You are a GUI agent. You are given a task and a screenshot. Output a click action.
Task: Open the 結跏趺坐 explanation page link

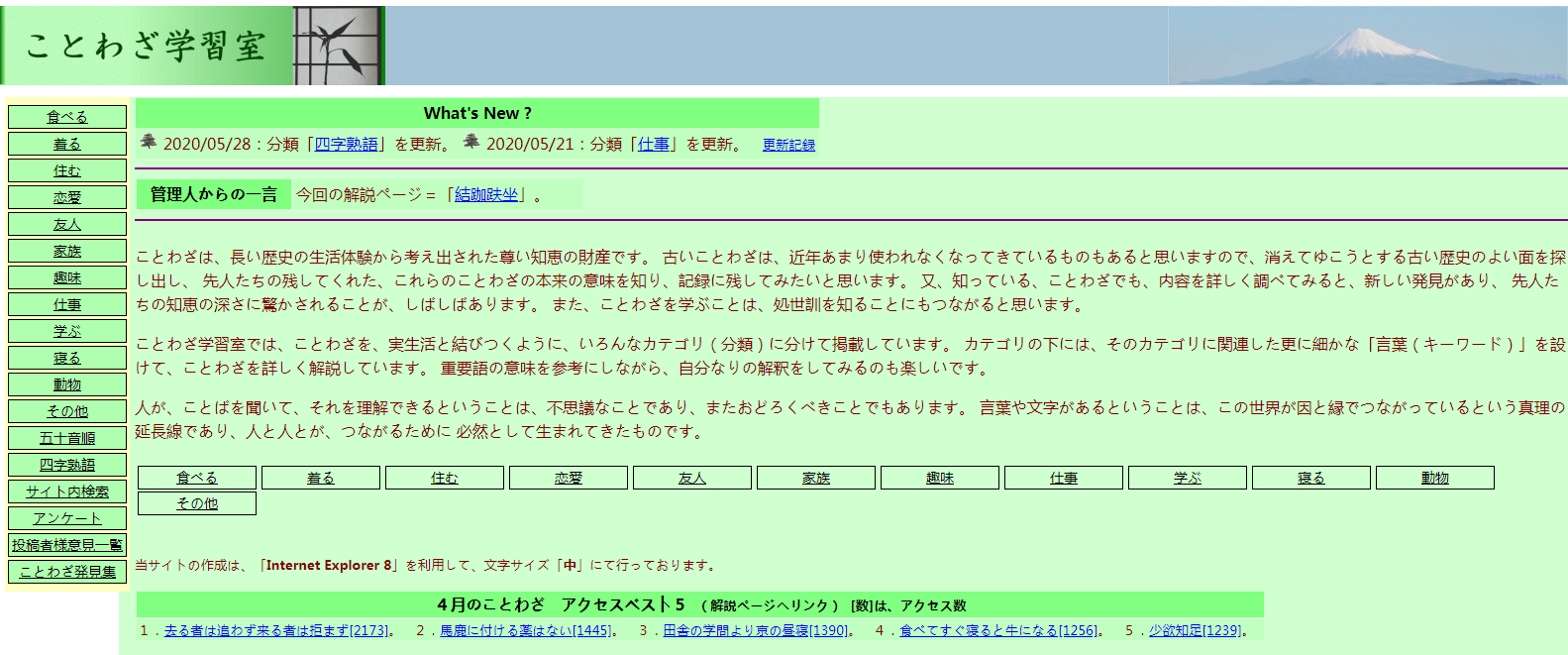(486, 194)
